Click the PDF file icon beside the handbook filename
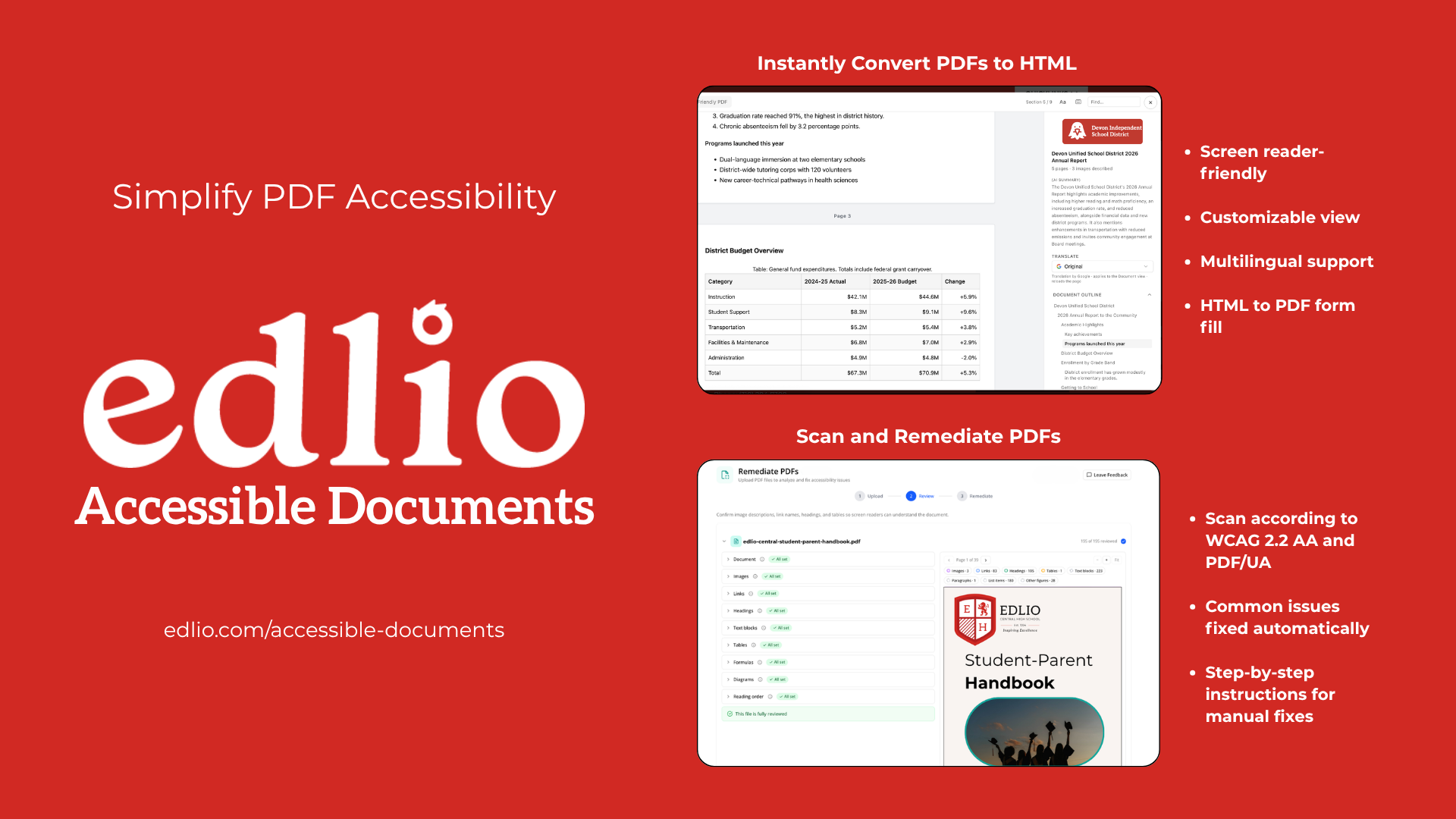 point(736,541)
